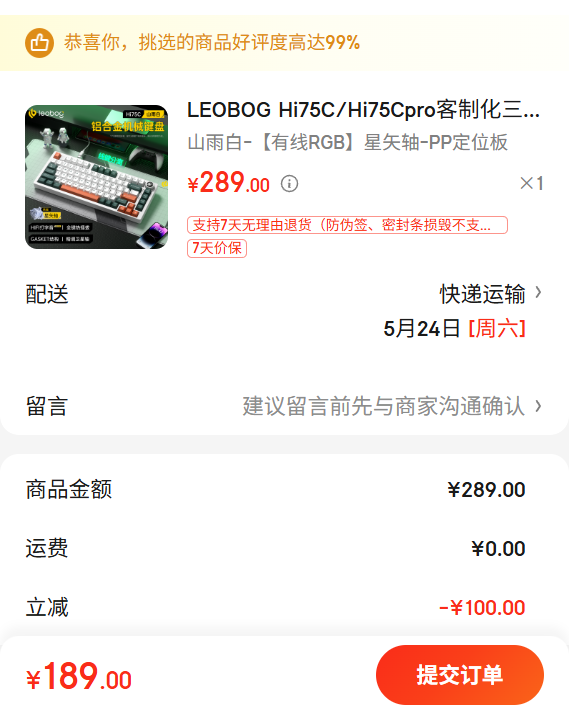Submit the order with the 提交订单 button
The width and height of the screenshot is (569, 706).
coord(460,675)
